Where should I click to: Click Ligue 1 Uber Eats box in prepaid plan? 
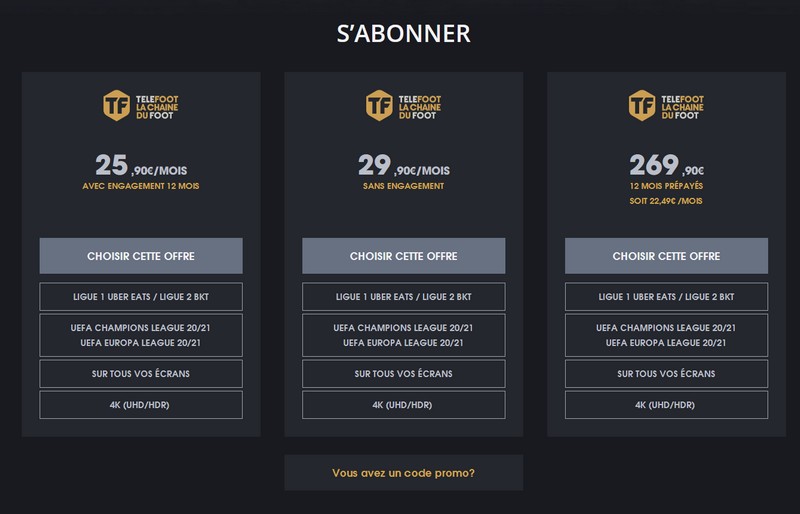click(x=666, y=297)
